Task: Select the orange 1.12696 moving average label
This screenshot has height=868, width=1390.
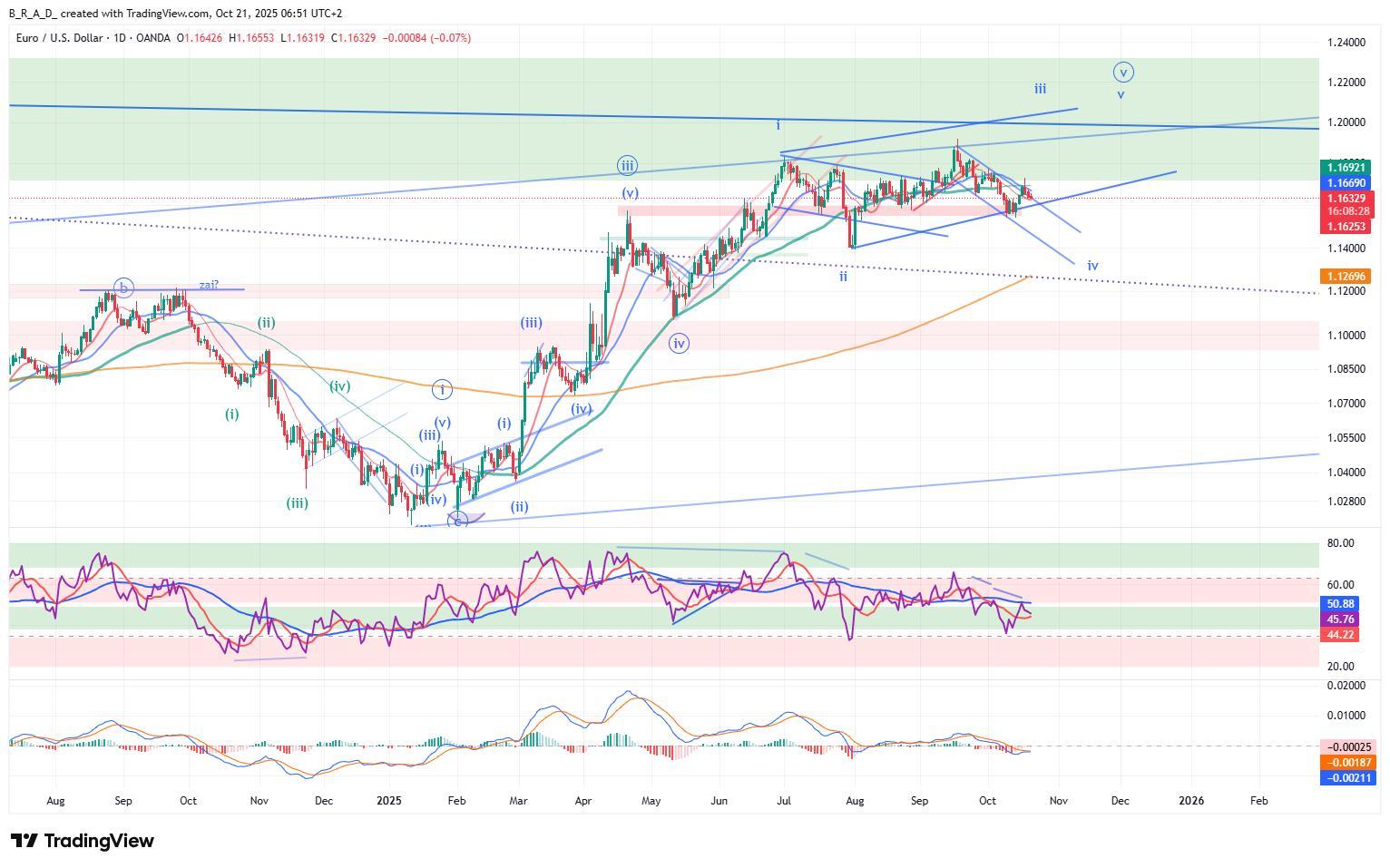Action: [x=1346, y=277]
